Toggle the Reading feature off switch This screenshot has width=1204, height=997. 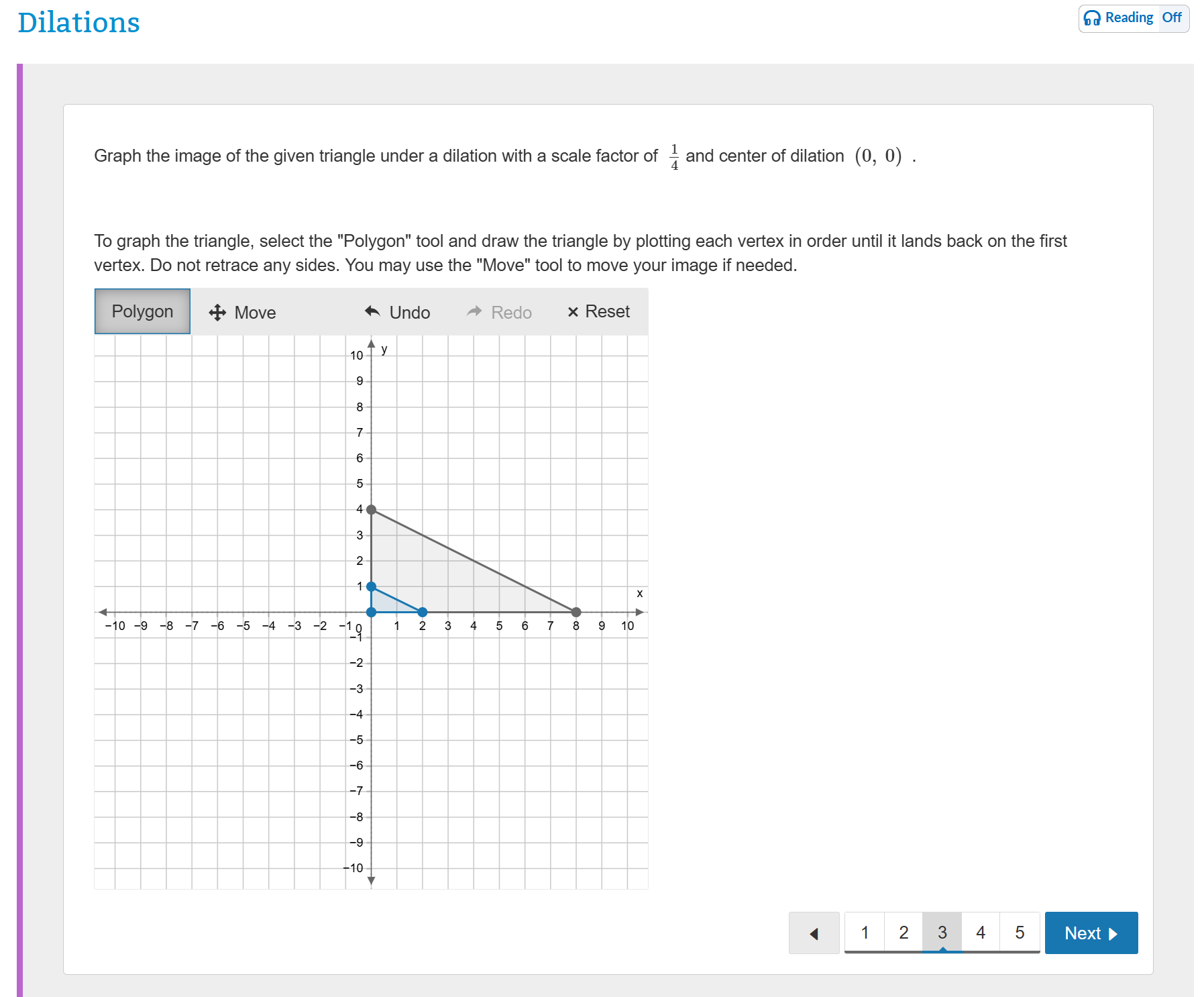[x=1172, y=17]
